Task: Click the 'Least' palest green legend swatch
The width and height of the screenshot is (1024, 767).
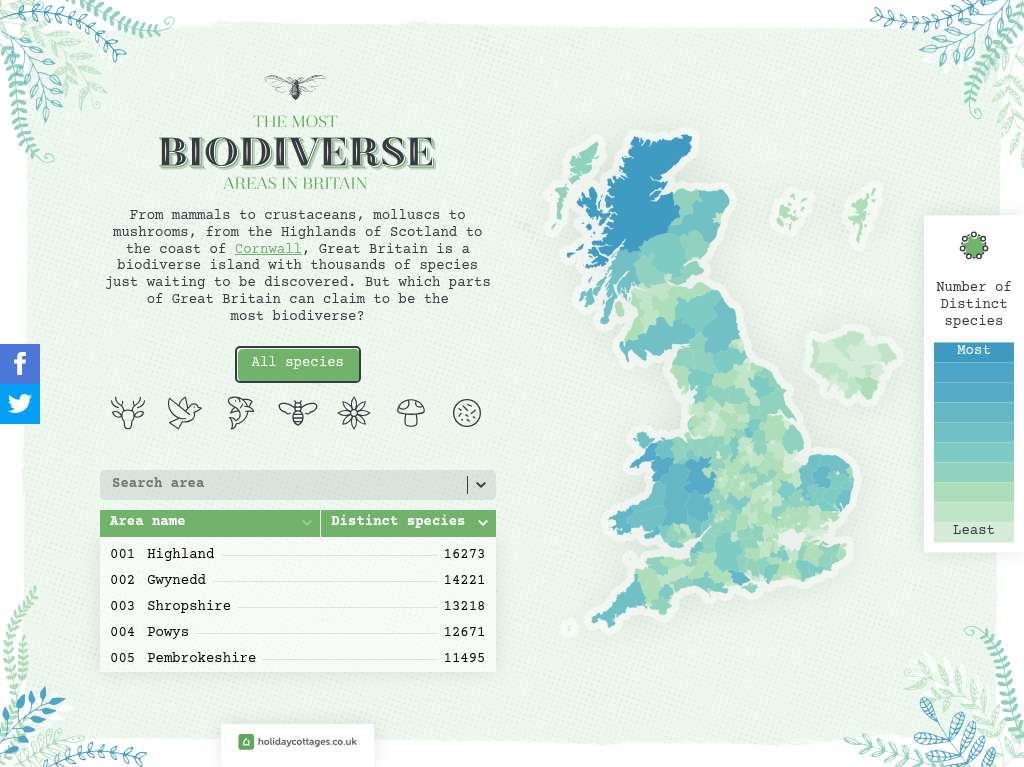Action: pyautogui.click(x=973, y=531)
